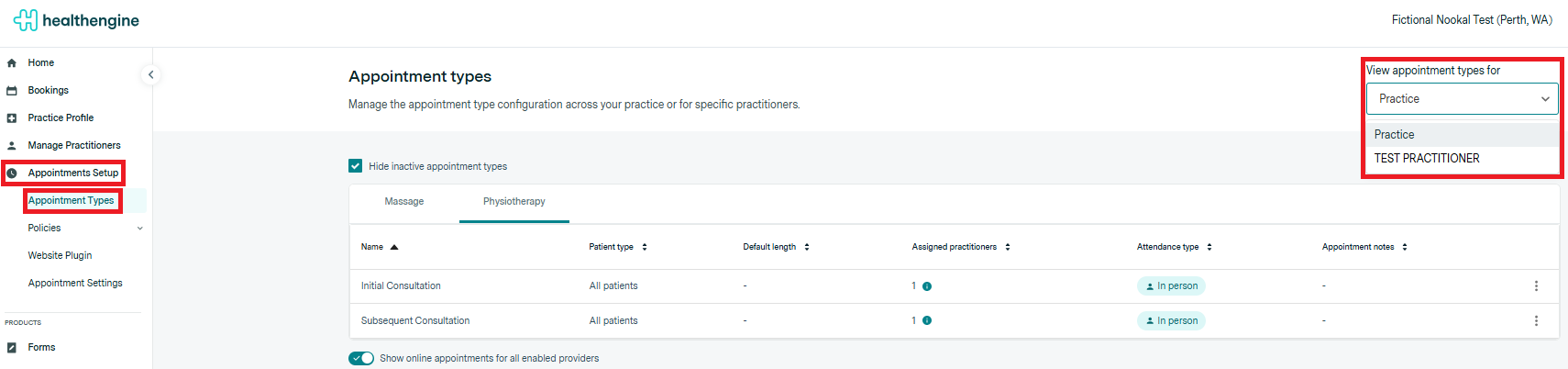Expand the Policies submenu
Screen dimensions: 1568x369
[139, 229]
